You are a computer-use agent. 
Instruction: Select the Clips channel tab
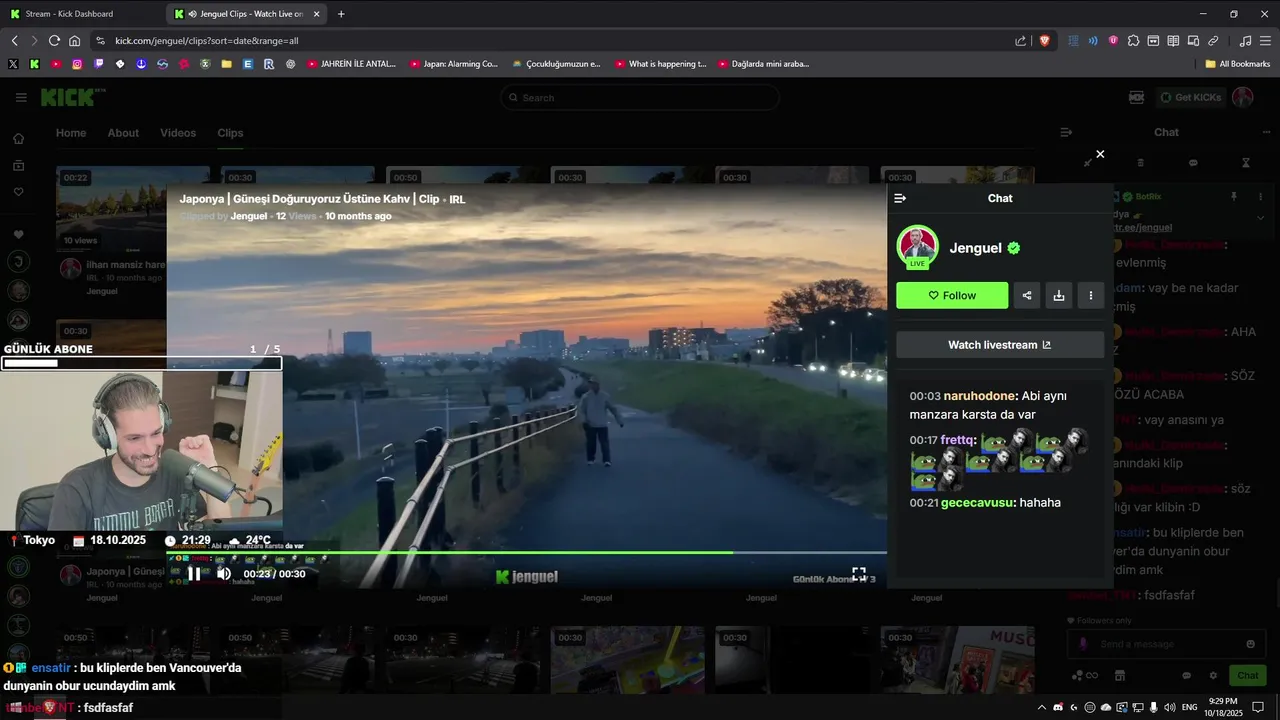230,133
